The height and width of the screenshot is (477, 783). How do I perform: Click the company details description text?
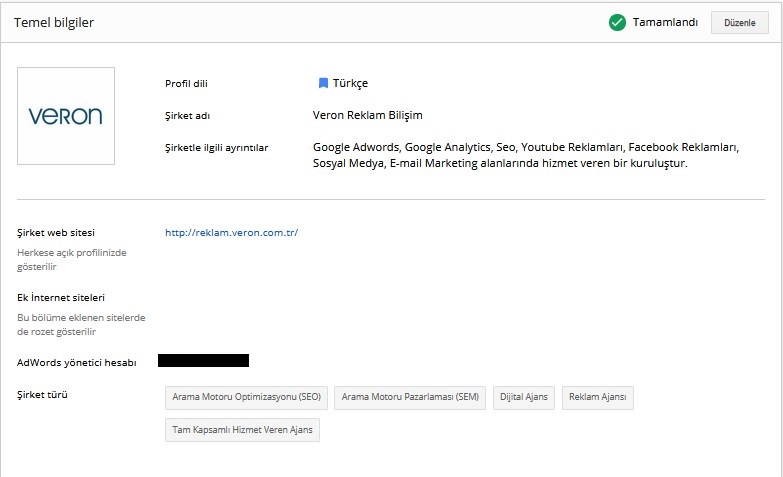click(525, 155)
